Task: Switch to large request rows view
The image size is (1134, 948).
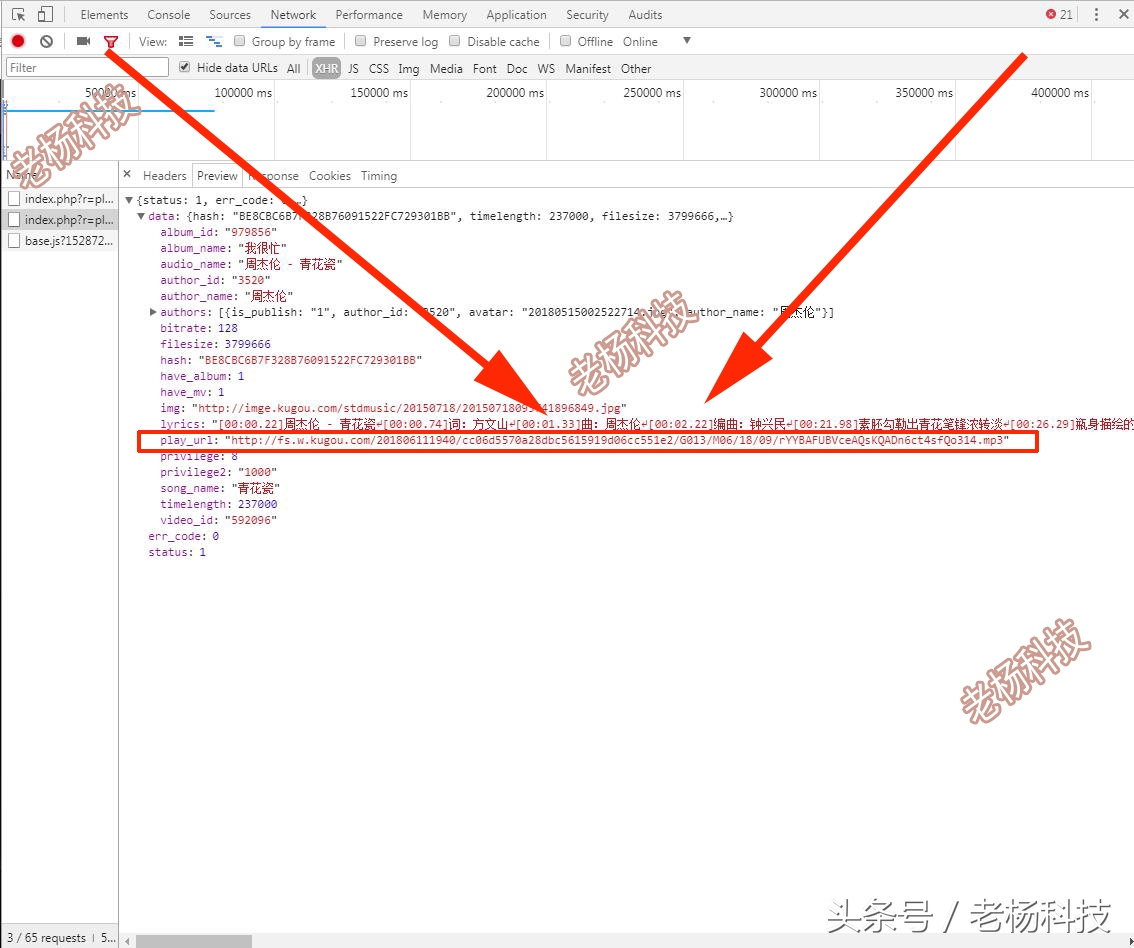Action: tap(186, 41)
